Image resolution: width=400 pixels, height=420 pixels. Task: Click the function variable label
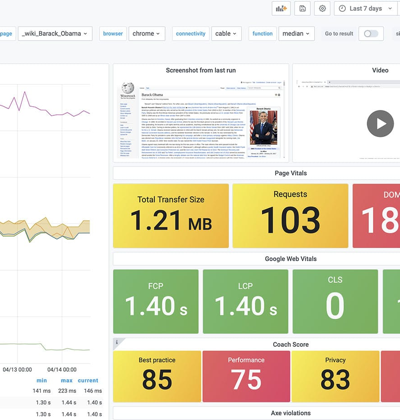click(x=262, y=34)
